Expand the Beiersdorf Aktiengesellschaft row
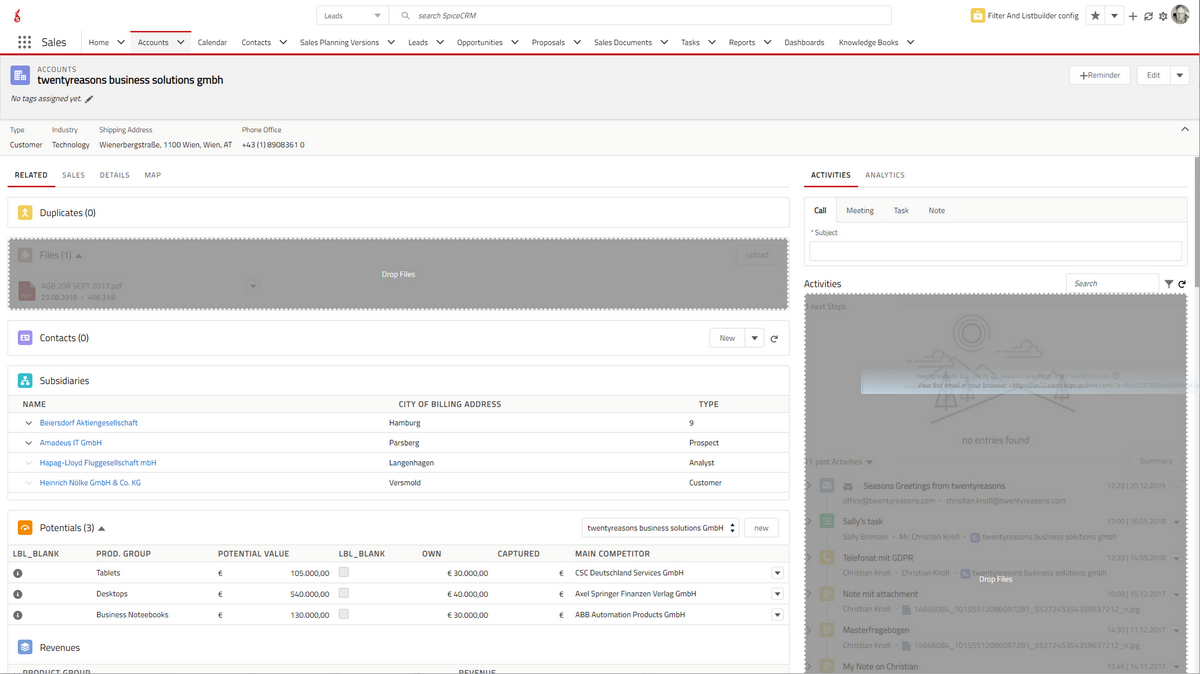 28,423
